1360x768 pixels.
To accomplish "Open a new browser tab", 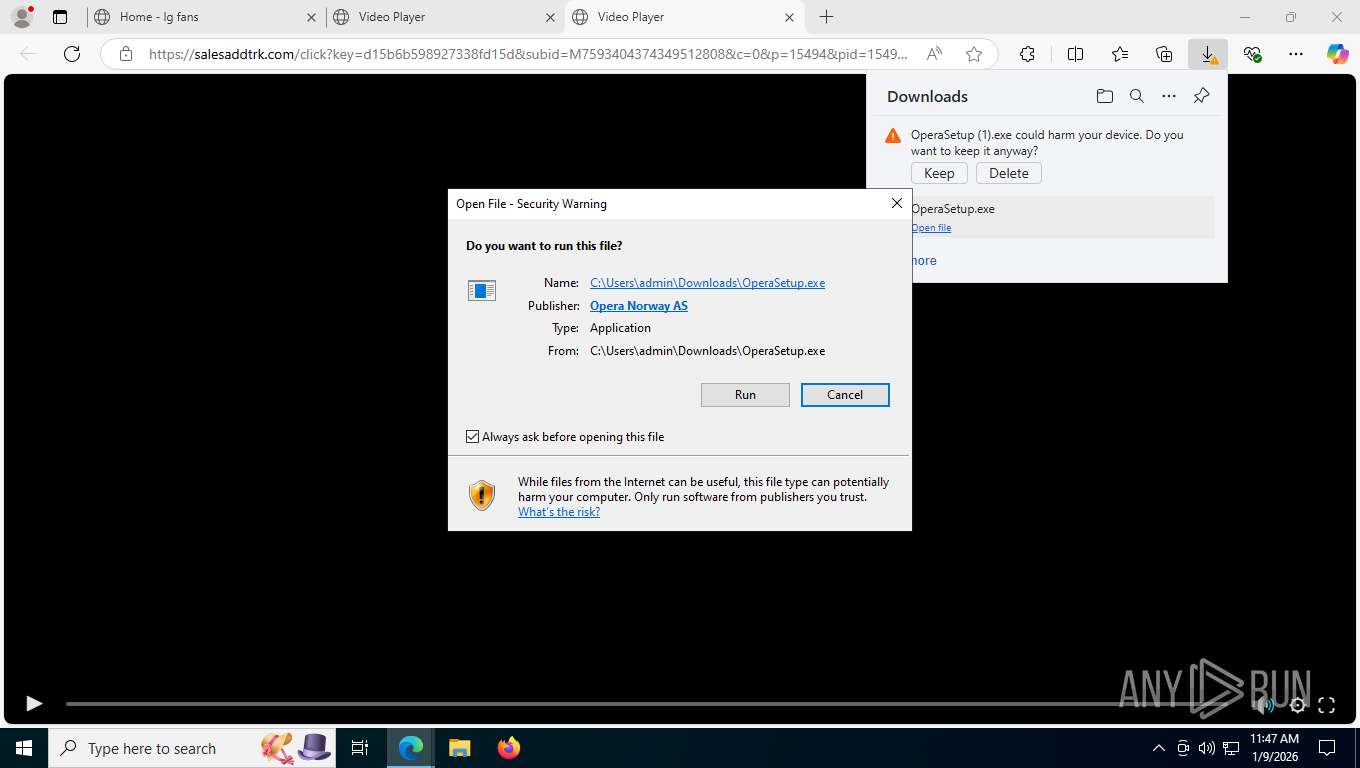I will click(826, 17).
